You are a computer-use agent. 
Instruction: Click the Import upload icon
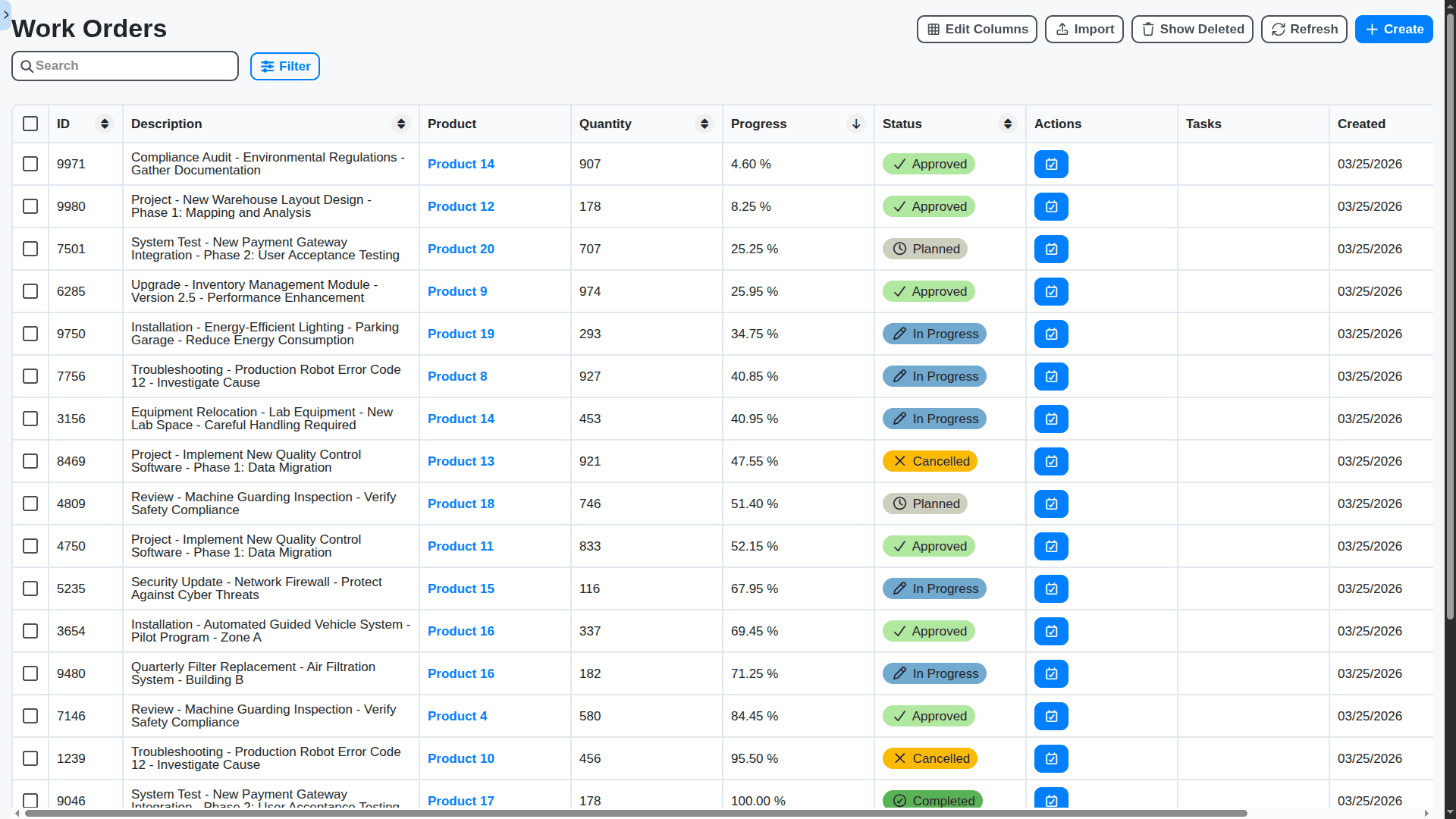tap(1061, 29)
